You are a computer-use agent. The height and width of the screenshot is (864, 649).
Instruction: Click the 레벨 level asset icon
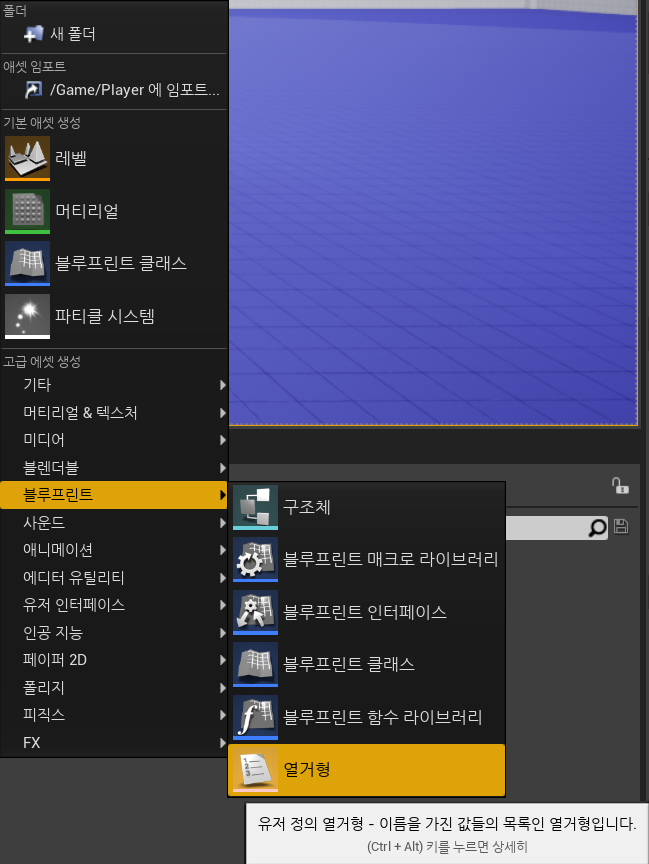tap(28, 159)
